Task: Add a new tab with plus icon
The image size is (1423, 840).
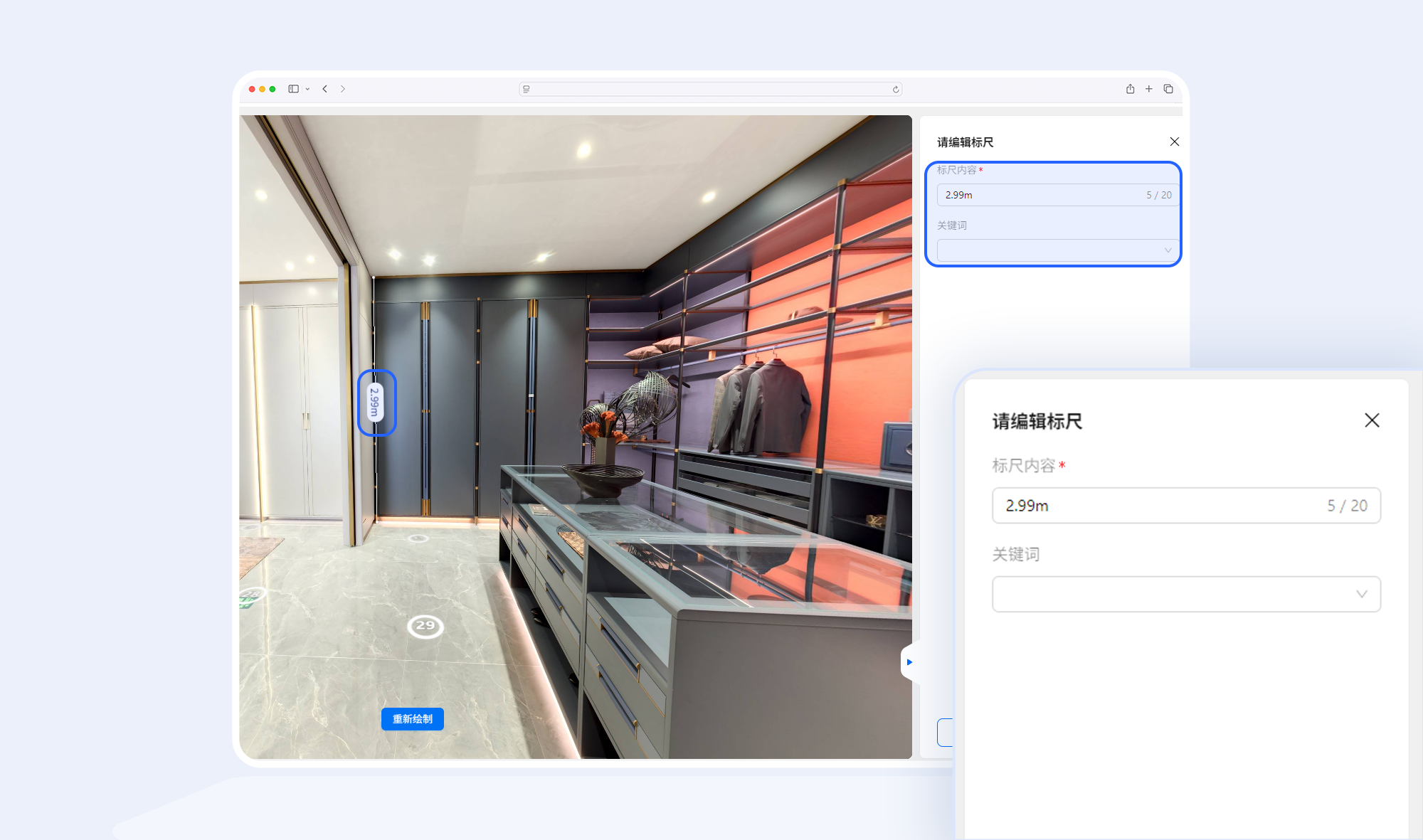Action: pos(1149,89)
